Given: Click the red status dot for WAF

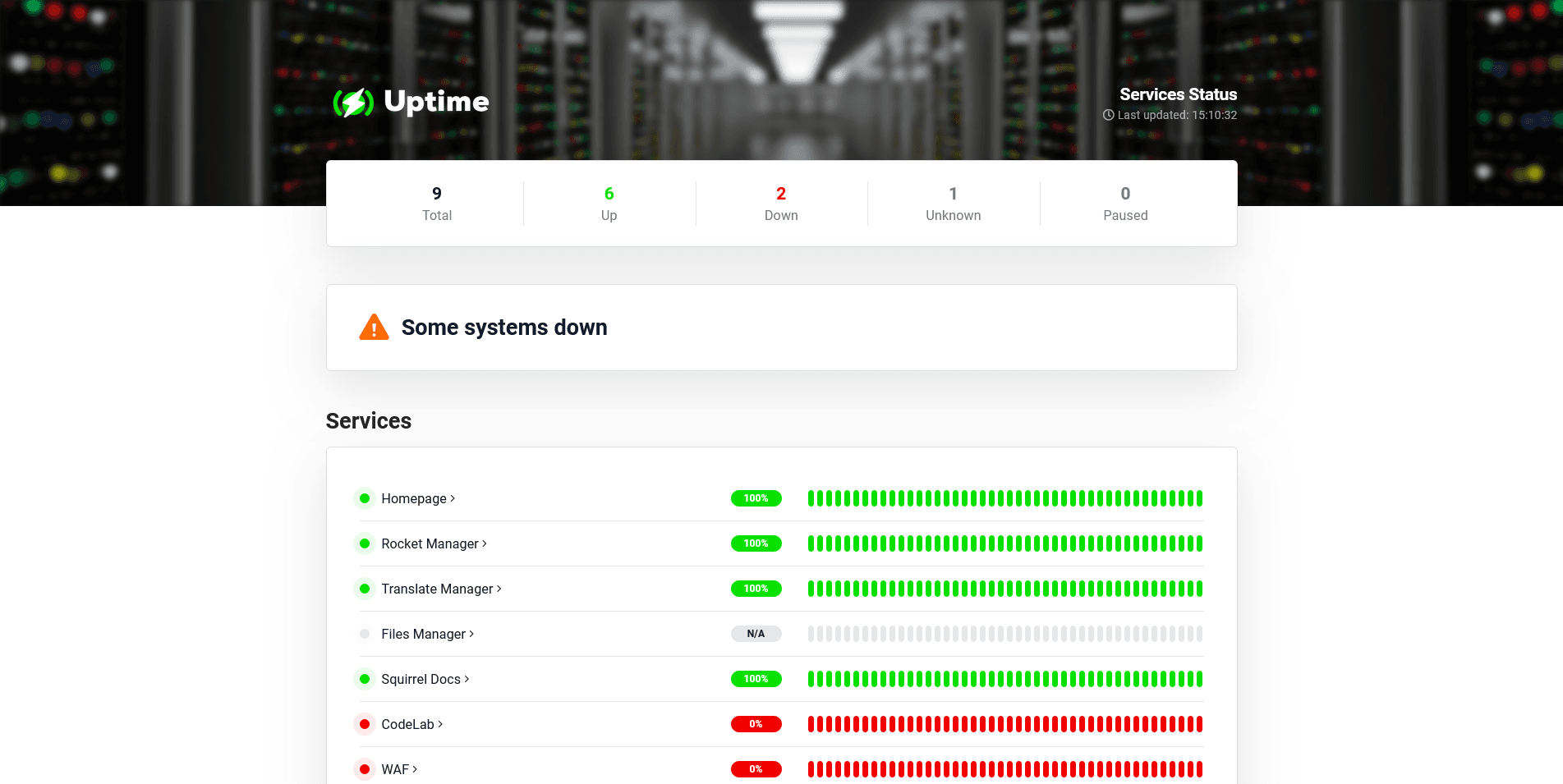Looking at the screenshot, I should [365, 769].
